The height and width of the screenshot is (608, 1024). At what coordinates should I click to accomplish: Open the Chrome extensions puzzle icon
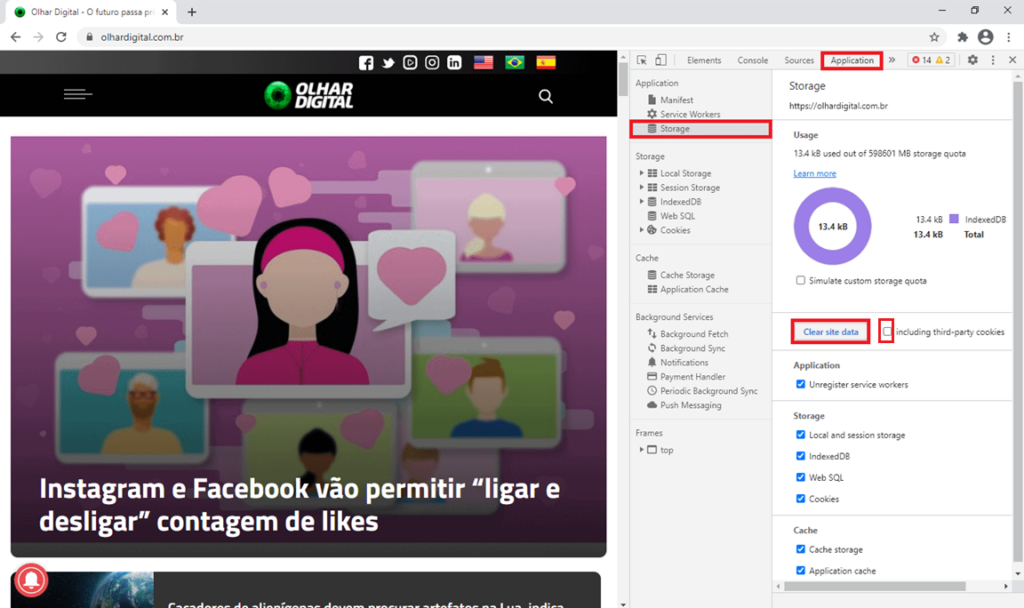coord(962,37)
